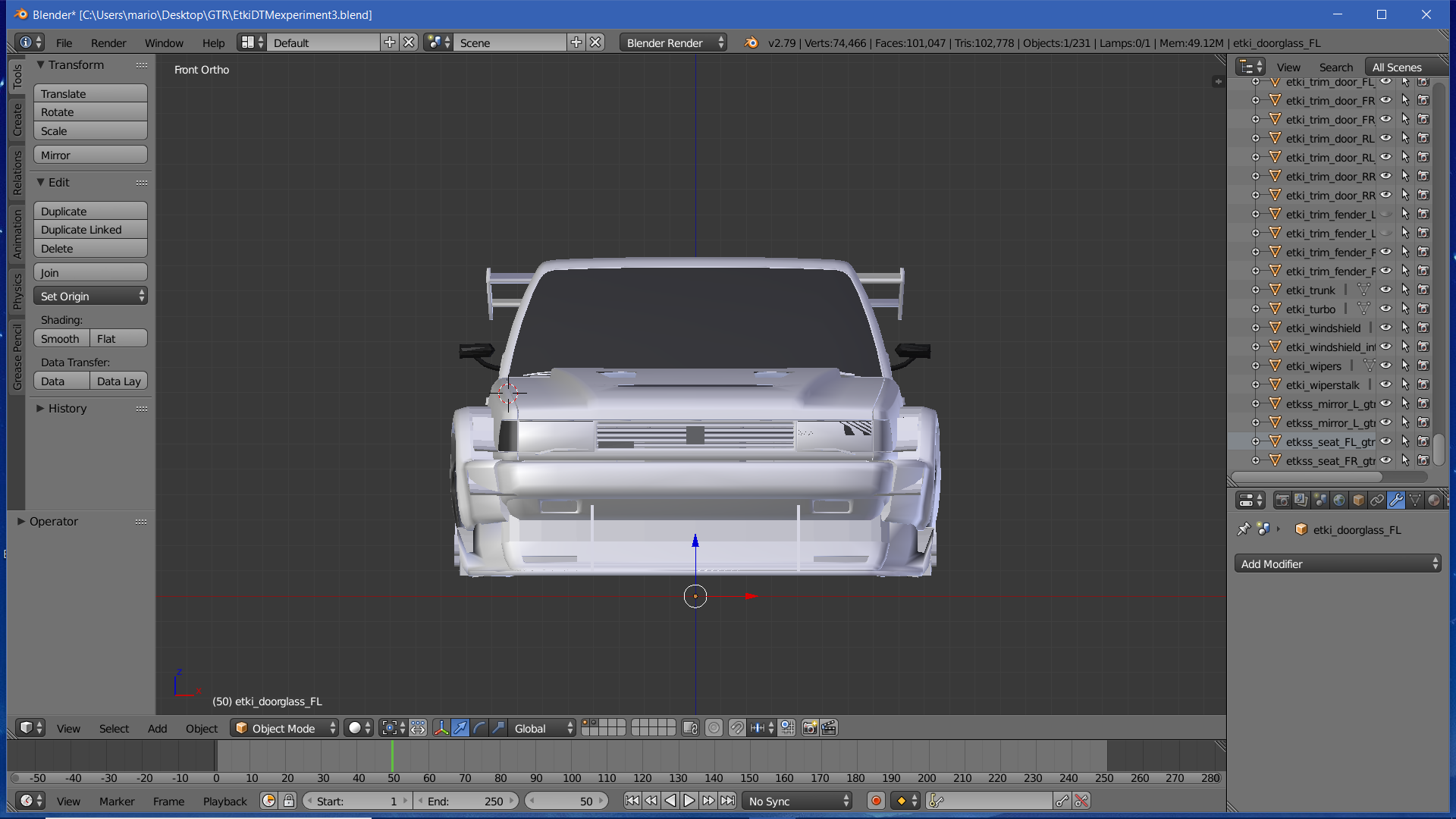Switch to the Physics tool shelf tab
This screenshot has height=819, width=1456.
point(17,291)
